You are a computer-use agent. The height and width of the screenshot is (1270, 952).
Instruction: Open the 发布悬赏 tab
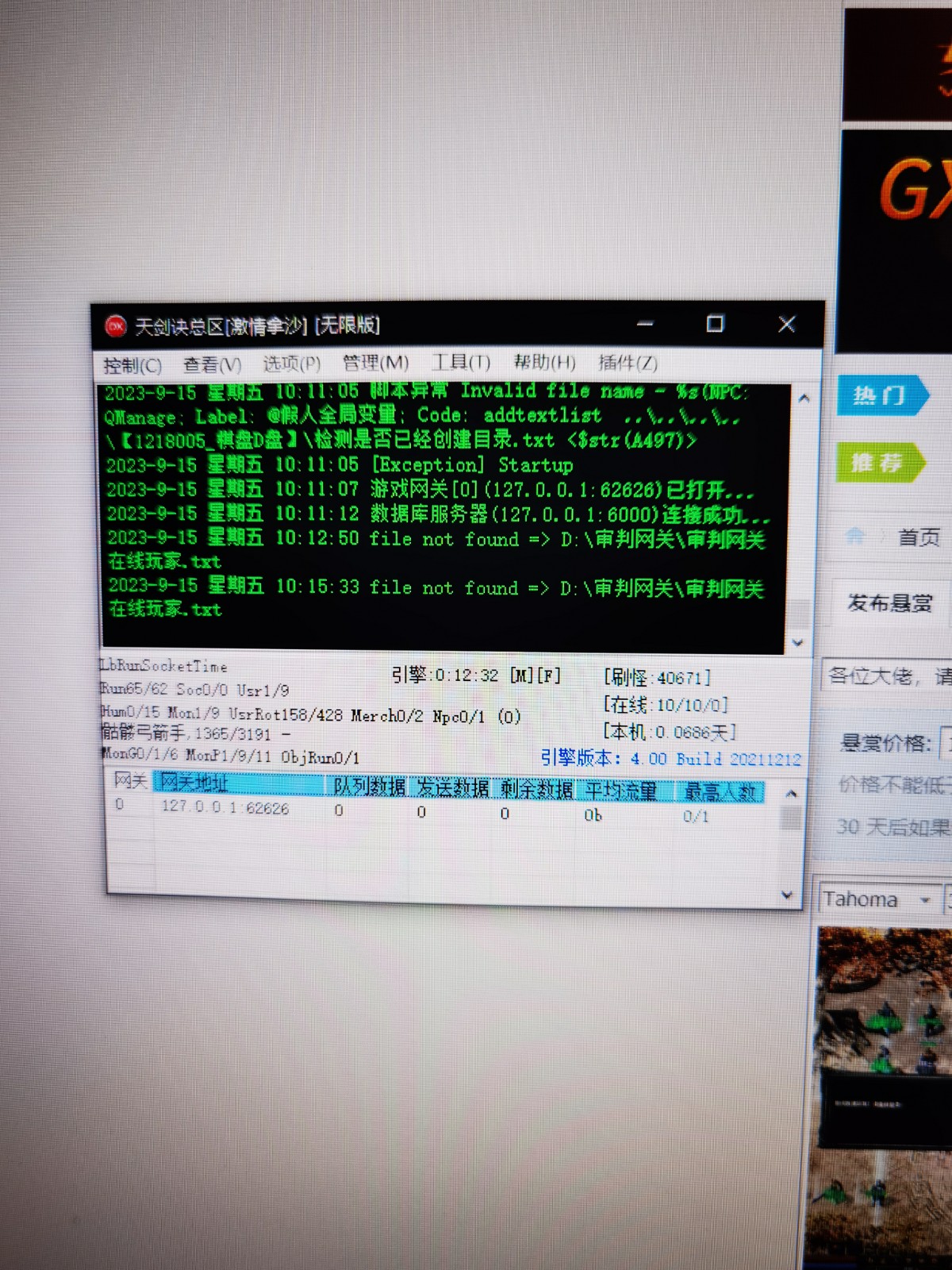click(889, 603)
